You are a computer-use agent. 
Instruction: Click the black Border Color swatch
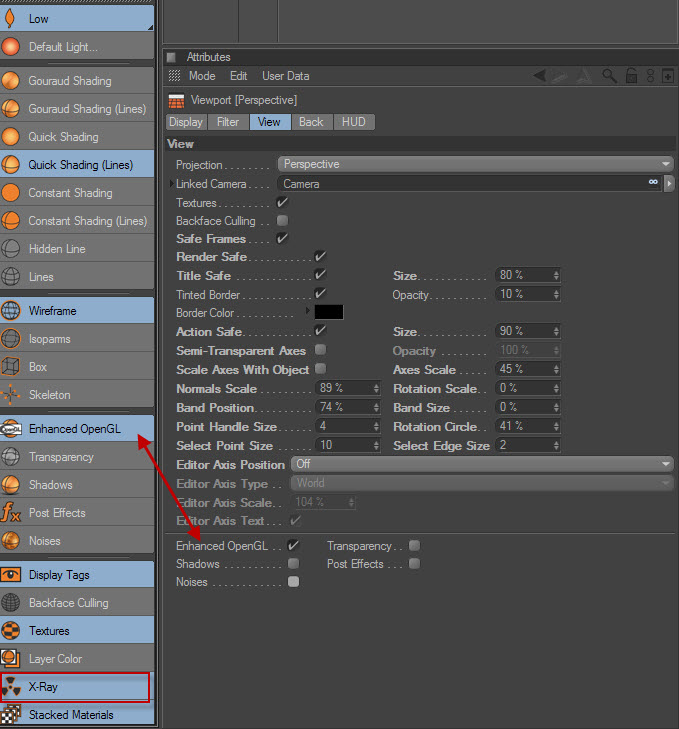(x=329, y=312)
